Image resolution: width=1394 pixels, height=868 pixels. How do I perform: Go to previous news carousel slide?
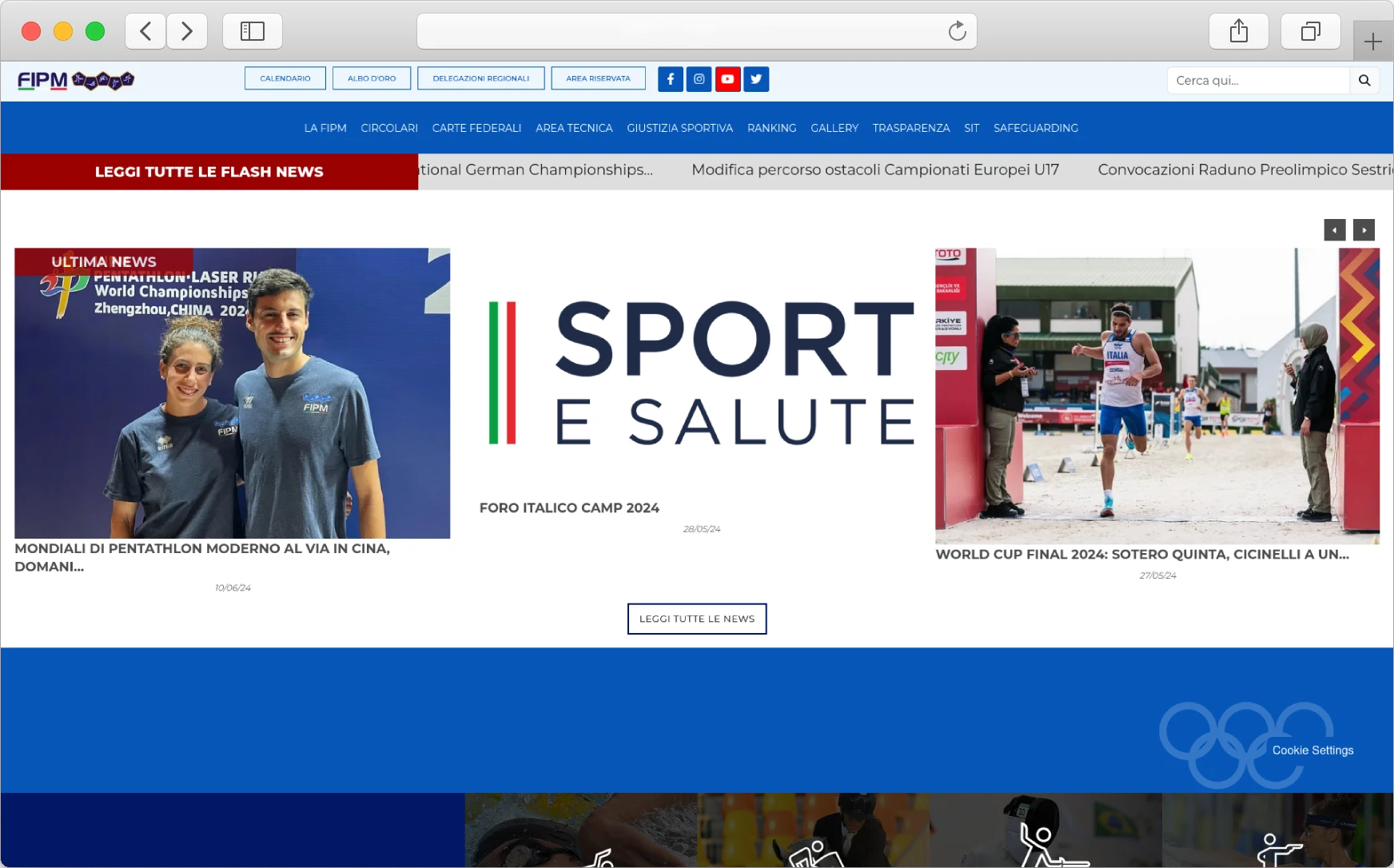pyautogui.click(x=1334, y=230)
